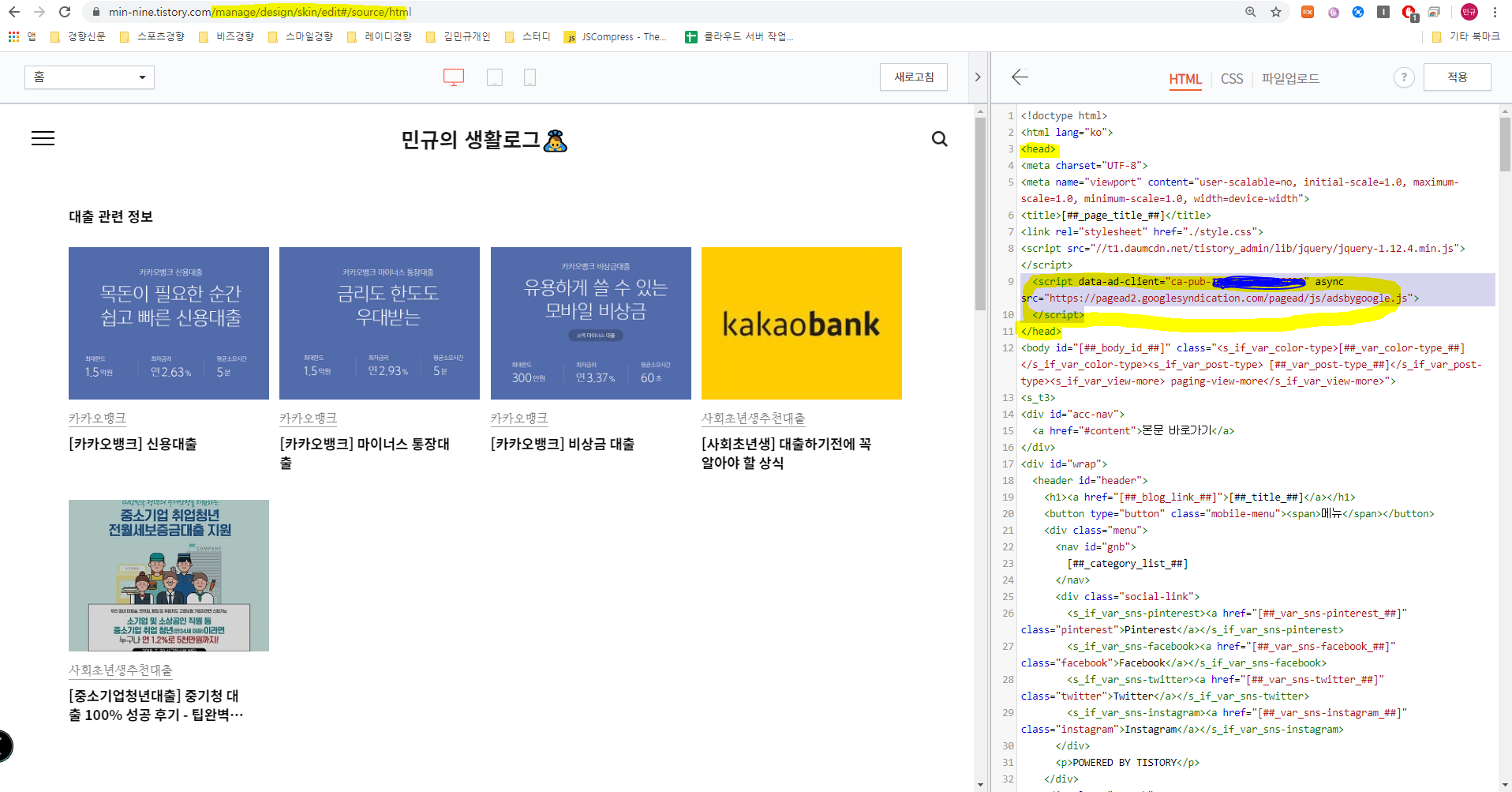Select desktop preview mode icon
The height and width of the screenshot is (792, 1512).
(454, 77)
